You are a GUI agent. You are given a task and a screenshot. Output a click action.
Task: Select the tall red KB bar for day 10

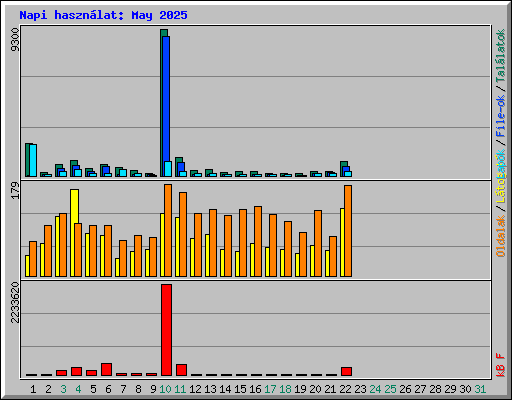166,330
